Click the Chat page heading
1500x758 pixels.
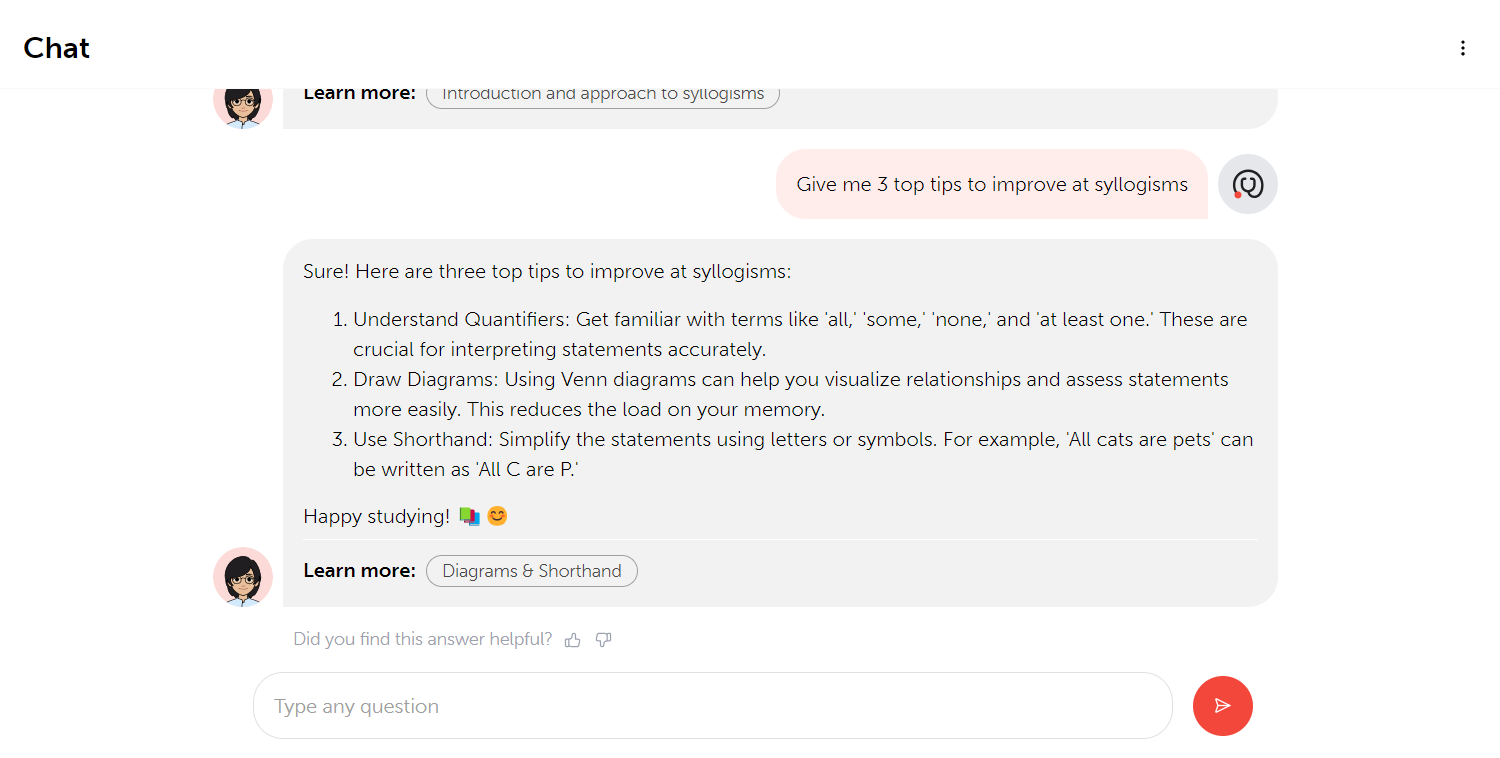[x=56, y=48]
